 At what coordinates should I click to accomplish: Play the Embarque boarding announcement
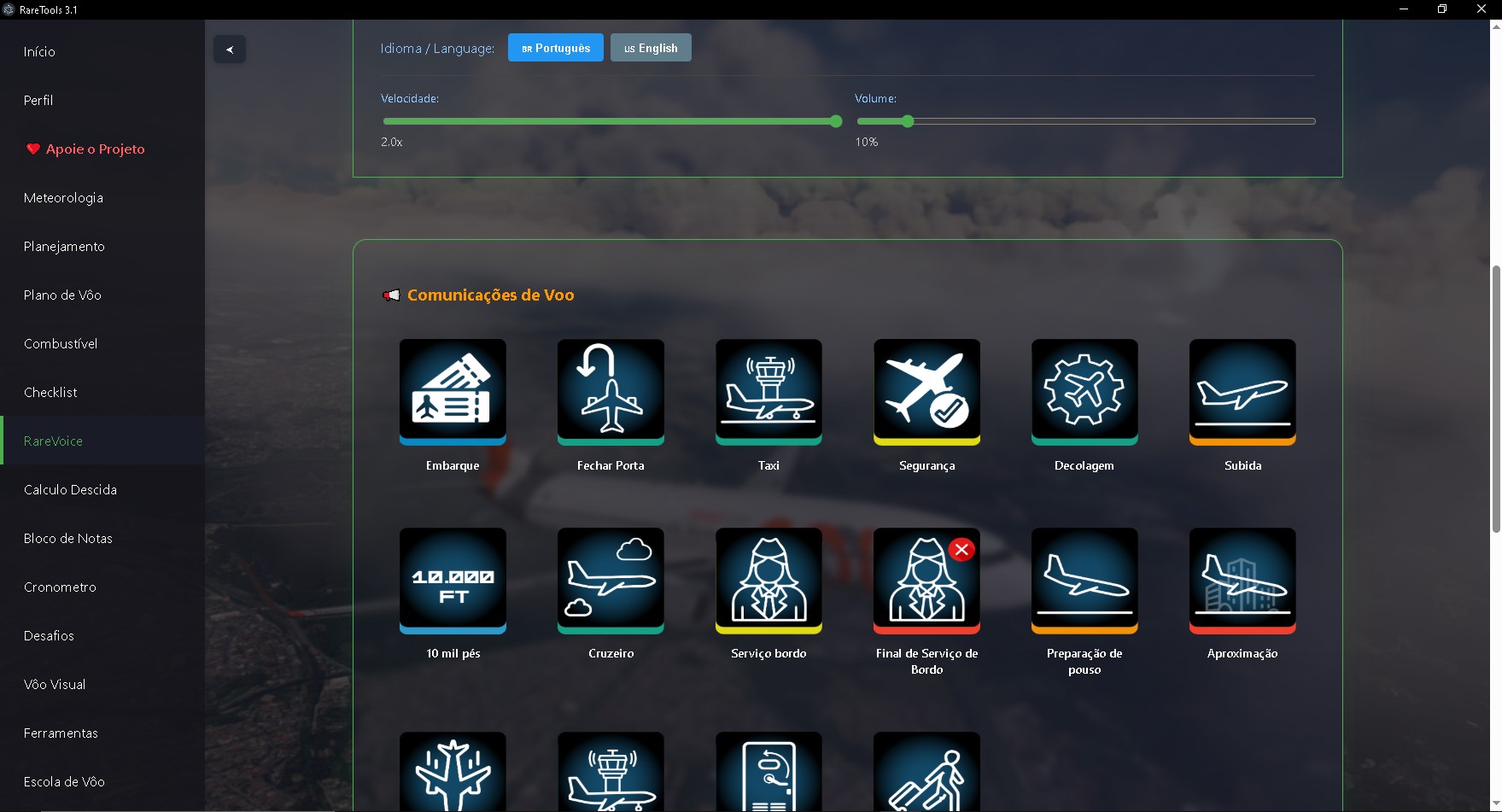[453, 391]
